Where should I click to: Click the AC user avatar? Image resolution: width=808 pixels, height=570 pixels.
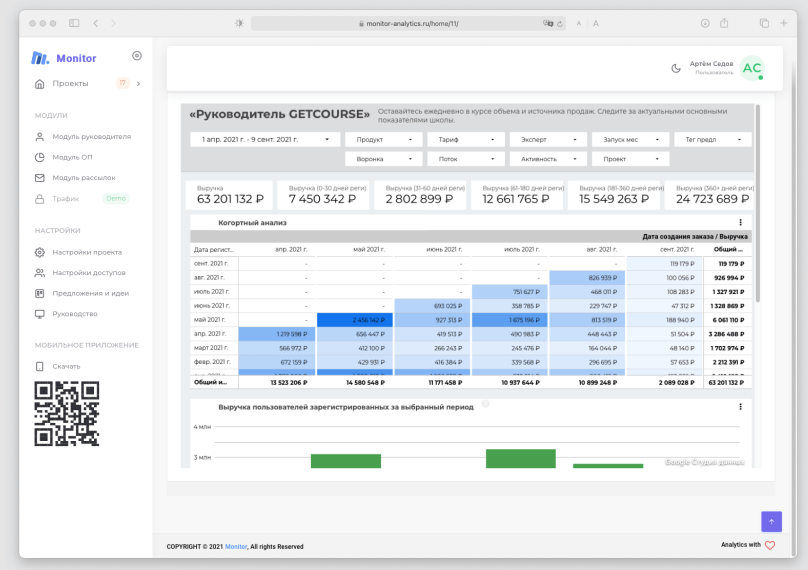(752, 68)
